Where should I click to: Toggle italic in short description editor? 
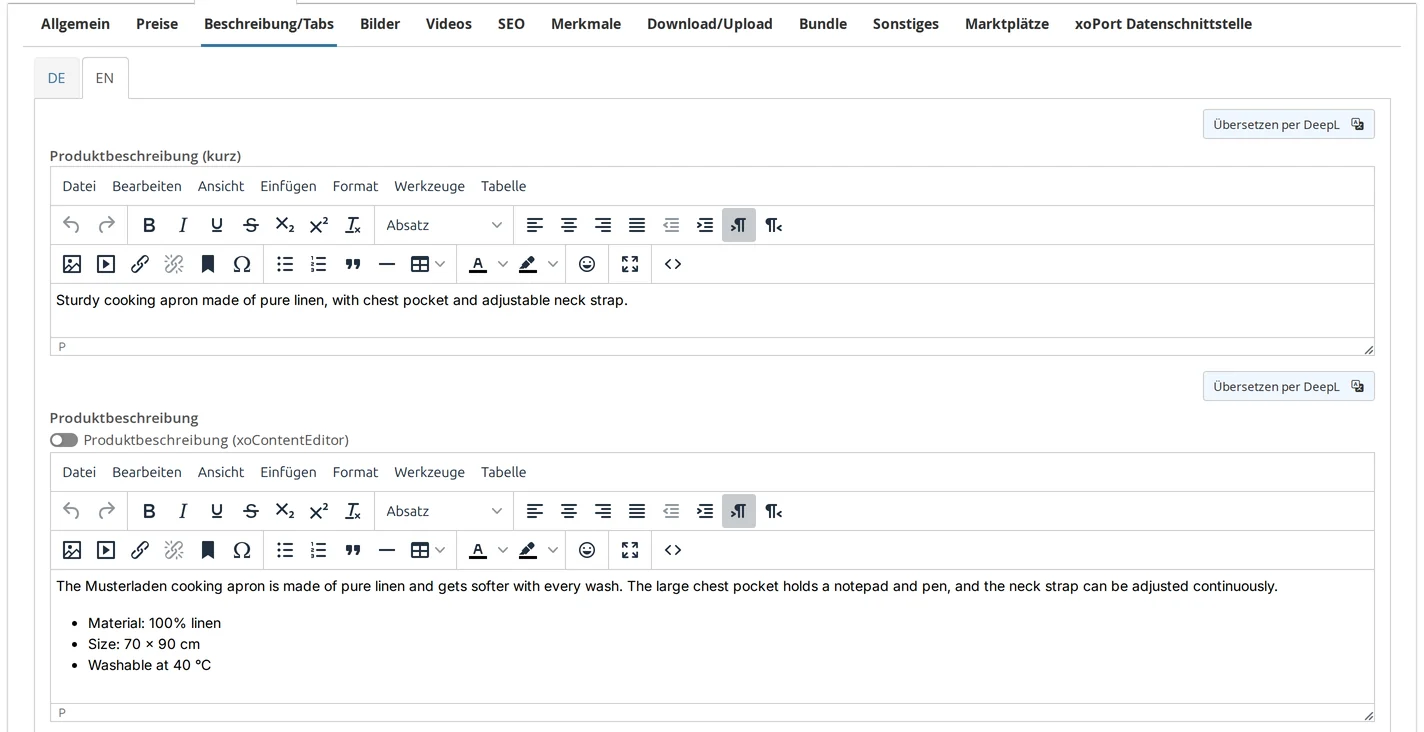click(x=183, y=225)
